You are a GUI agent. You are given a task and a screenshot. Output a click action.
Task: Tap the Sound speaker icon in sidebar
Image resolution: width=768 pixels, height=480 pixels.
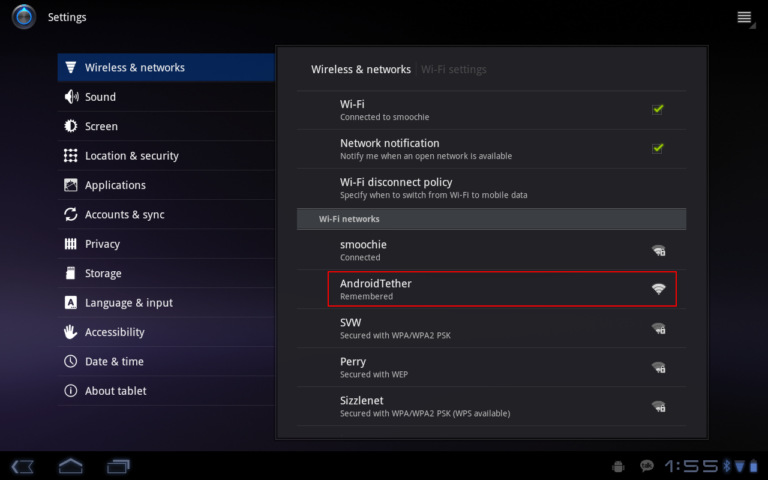[x=71, y=97]
